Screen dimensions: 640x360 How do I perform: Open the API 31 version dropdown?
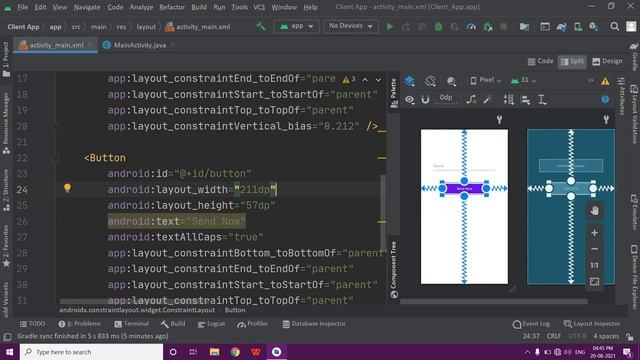pyautogui.click(x=524, y=80)
